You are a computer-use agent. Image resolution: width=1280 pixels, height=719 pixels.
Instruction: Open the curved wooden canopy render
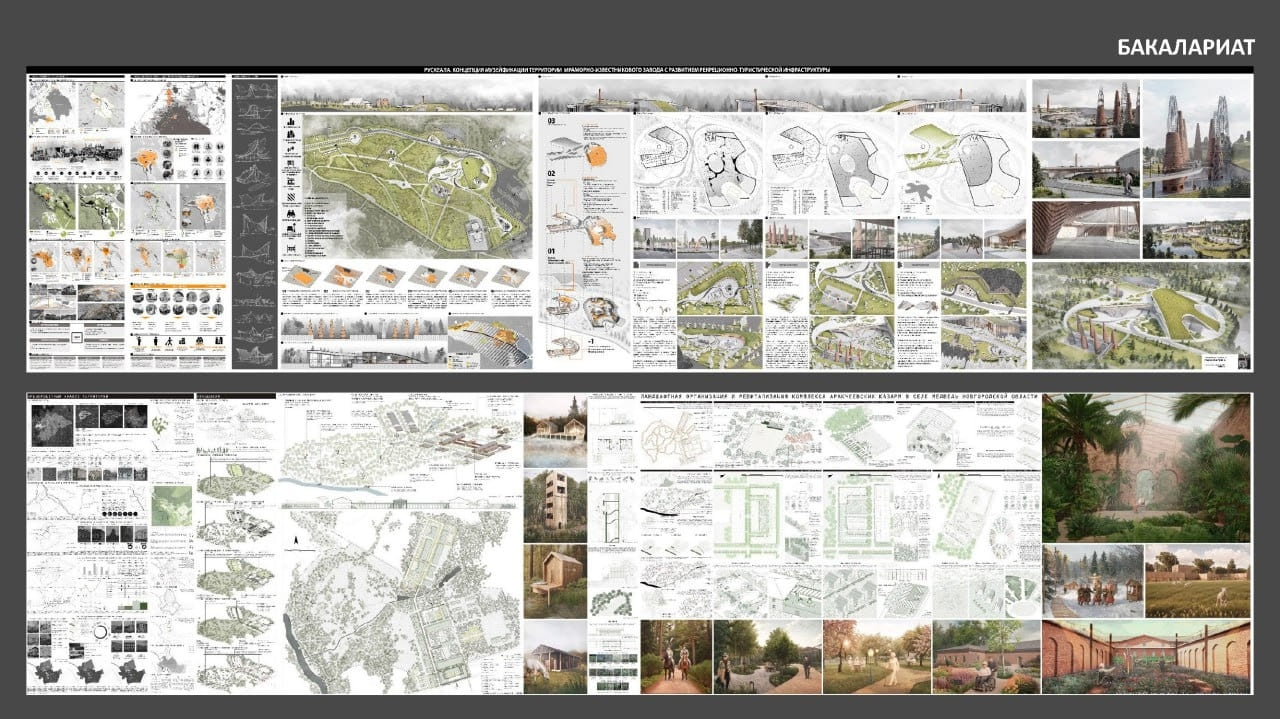pyautogui.click(x=1083, y=229)
